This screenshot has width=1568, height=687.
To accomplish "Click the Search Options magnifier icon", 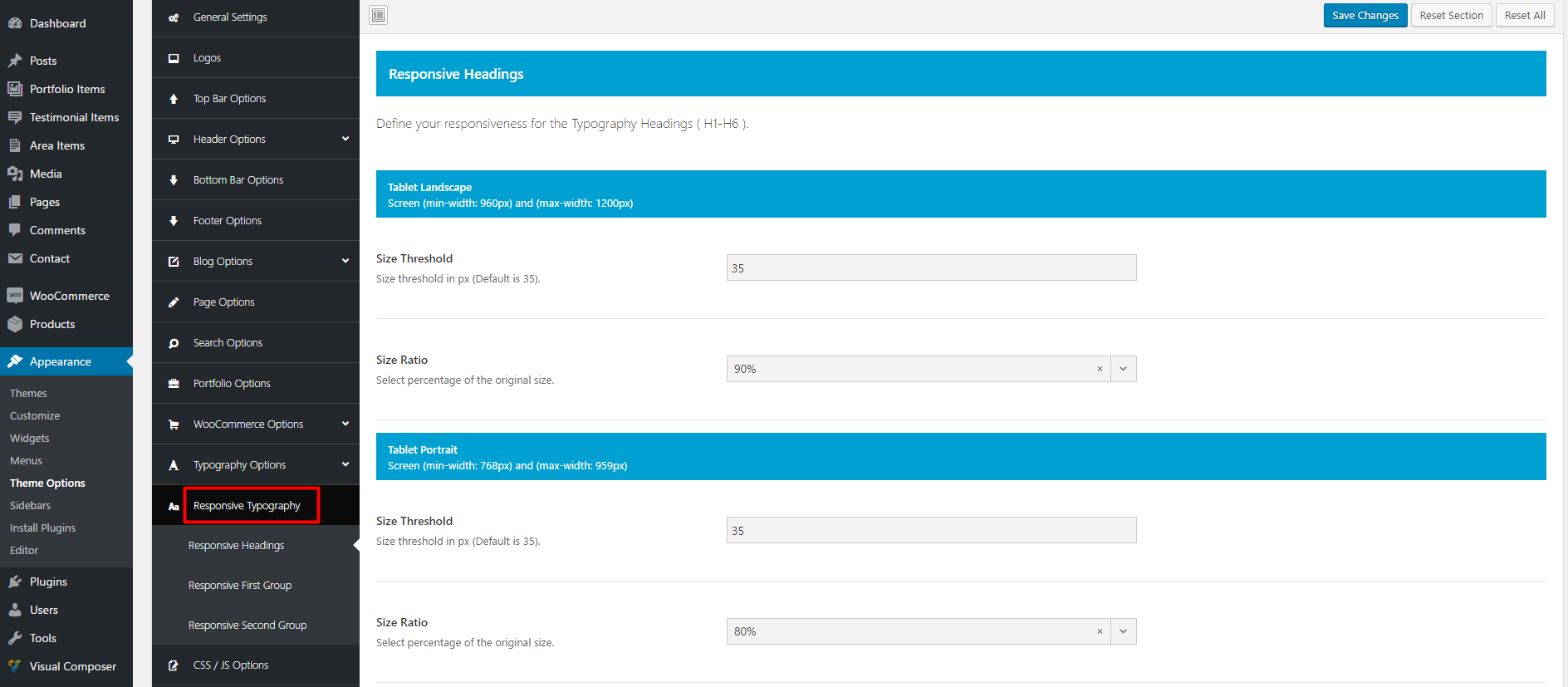I will pos(174,343).
